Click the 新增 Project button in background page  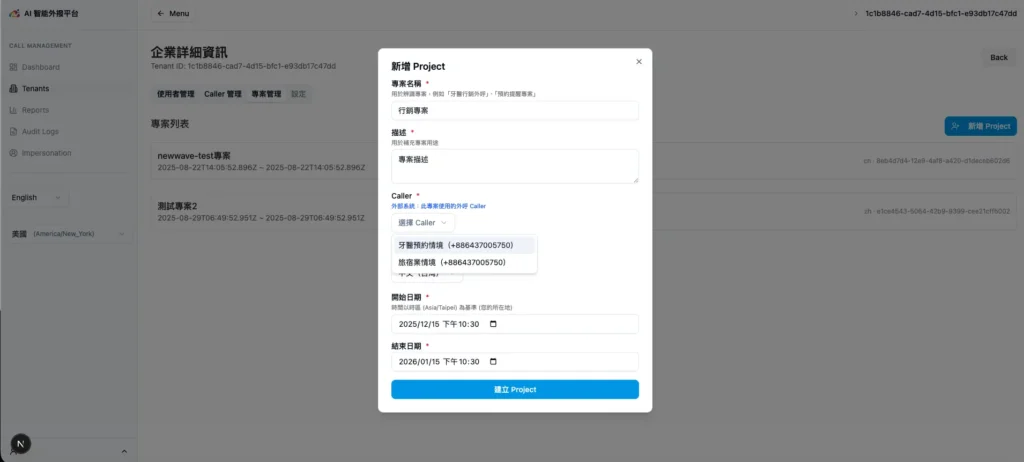(x=980, y=126)
